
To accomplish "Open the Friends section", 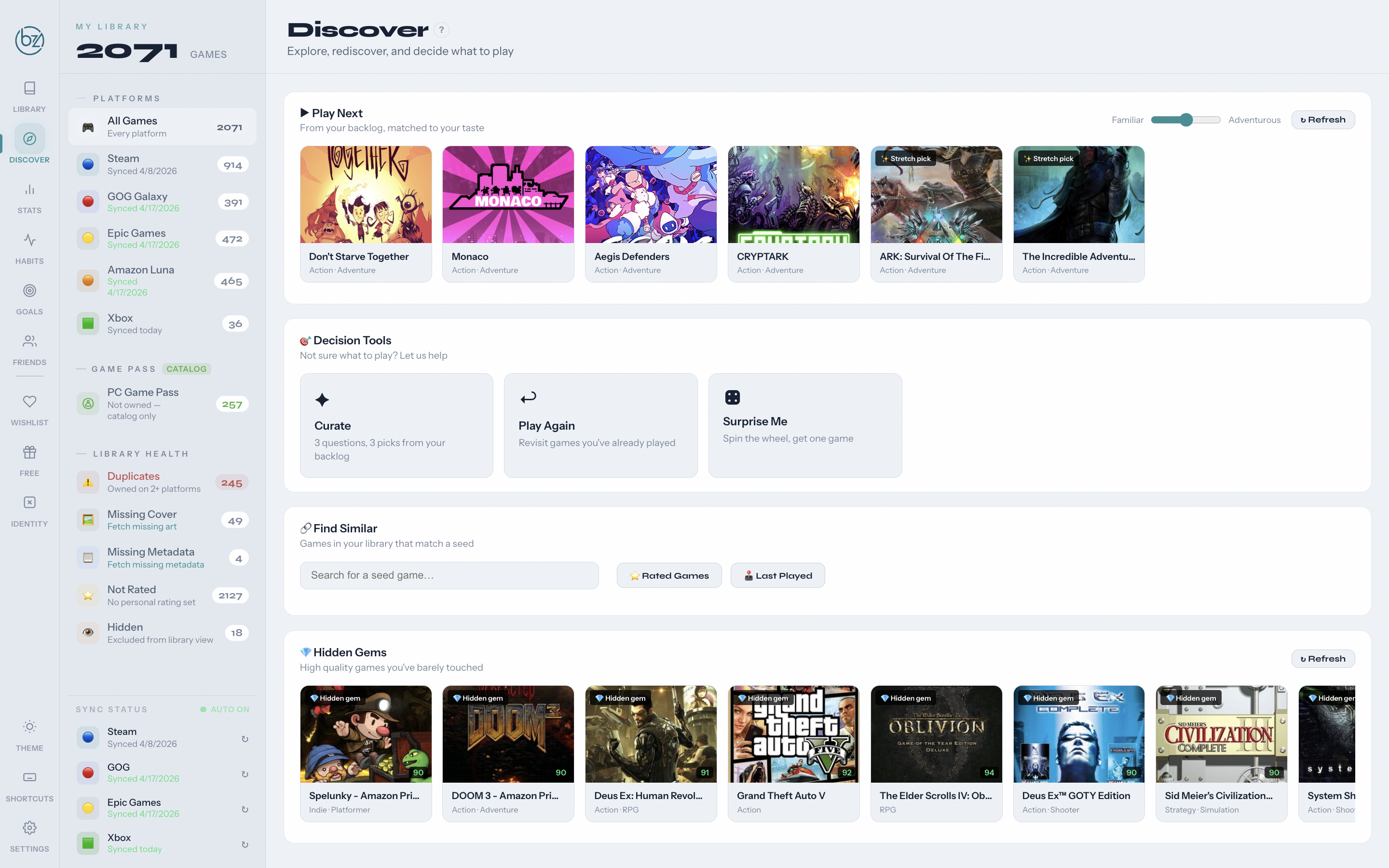I will [x=29, y=349].
